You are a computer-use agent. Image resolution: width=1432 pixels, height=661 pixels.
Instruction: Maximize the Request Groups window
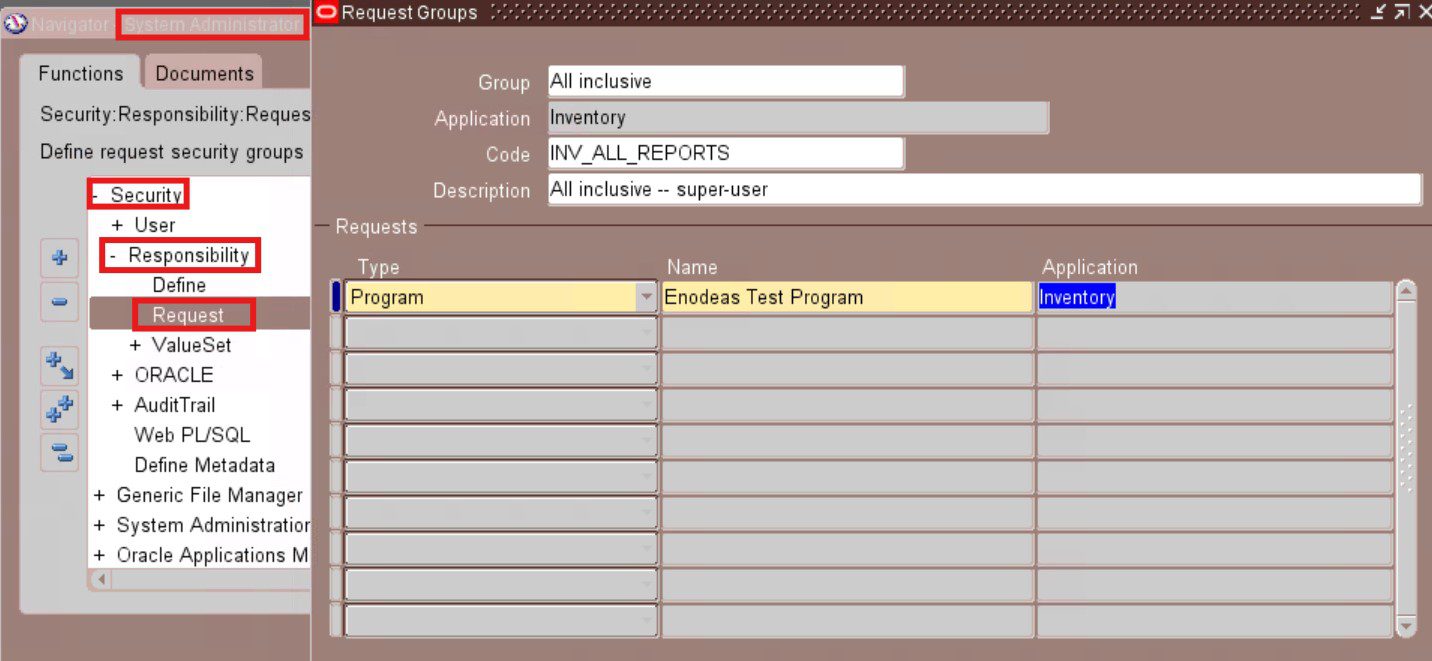click(x=1402, y=12)
